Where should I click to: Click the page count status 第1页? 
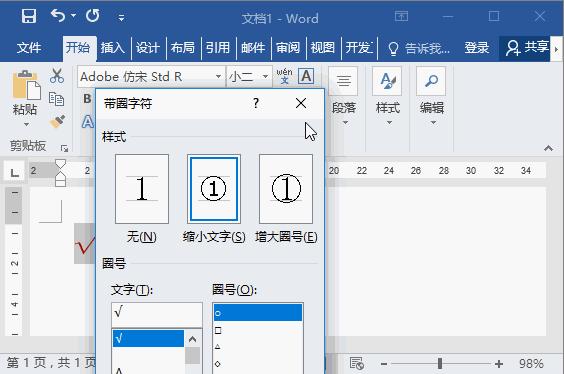(x=51, y=362)
